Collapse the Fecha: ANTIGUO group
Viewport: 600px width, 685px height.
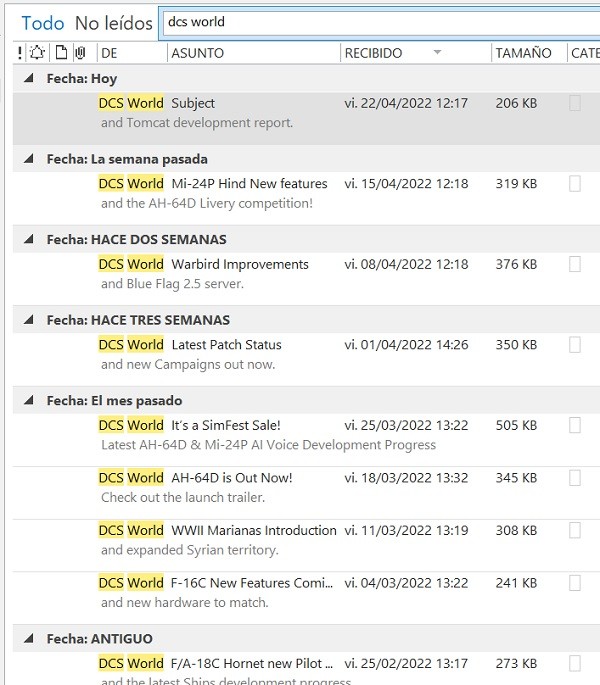[x=29, y=638]
